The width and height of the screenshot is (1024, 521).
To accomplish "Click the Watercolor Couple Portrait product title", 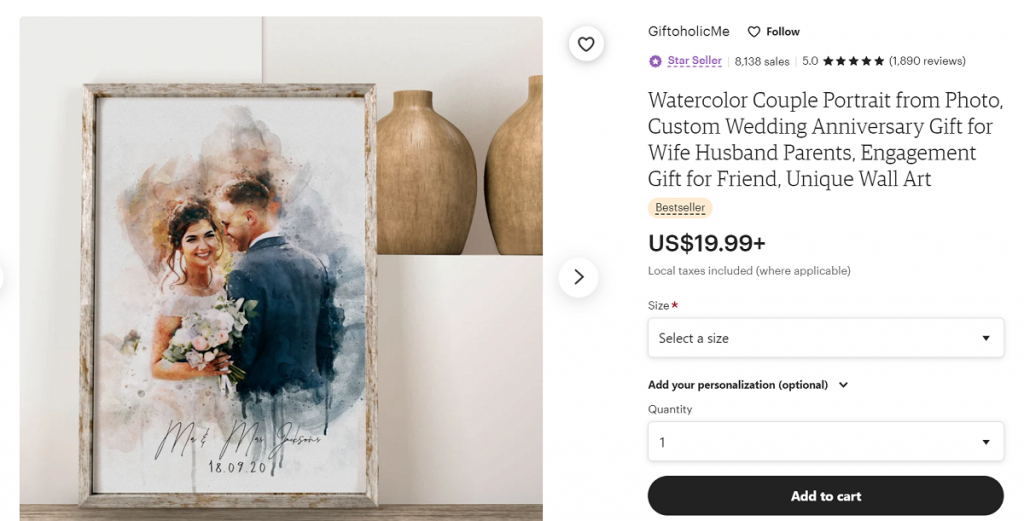I will tap(825, 140).
